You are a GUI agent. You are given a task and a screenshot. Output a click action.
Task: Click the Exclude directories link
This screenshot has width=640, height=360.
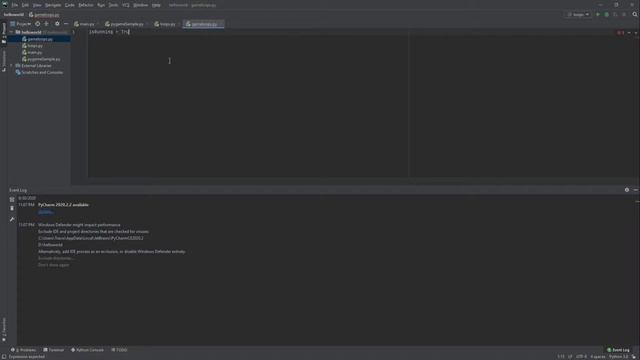[56, 258]
